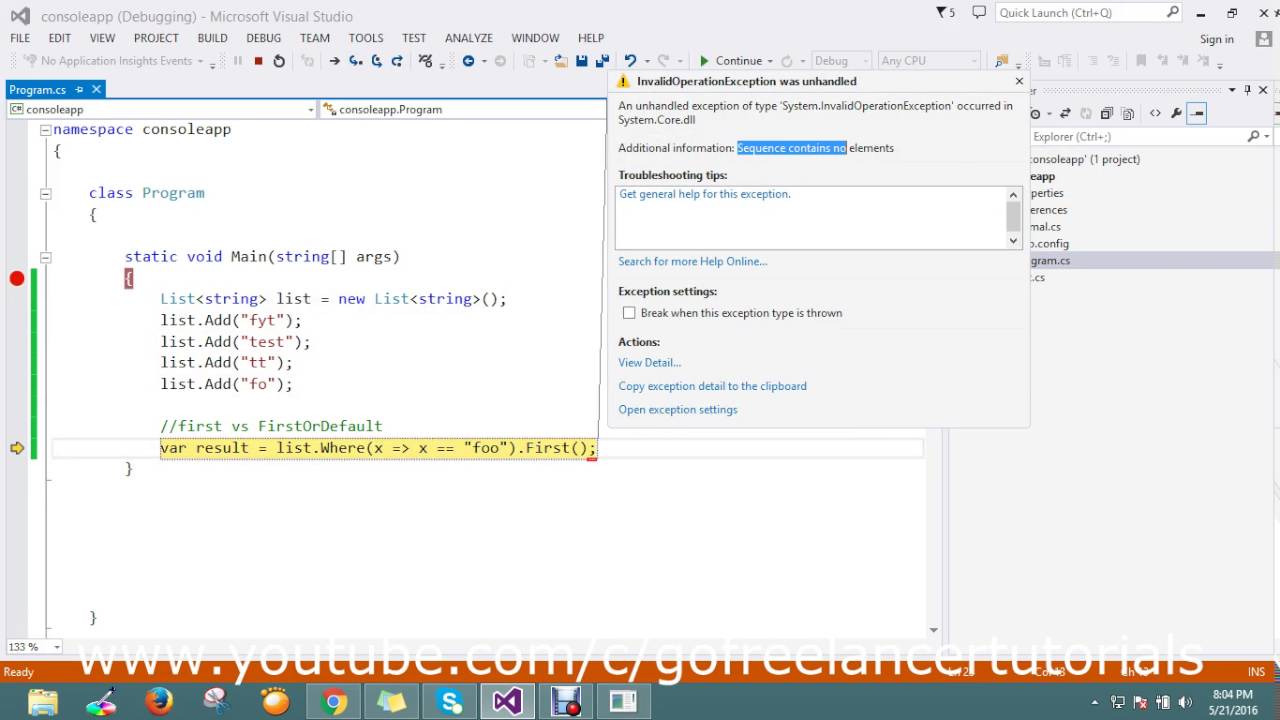
Task: Click the Quick Launch search magnifier
Action: 1173,13
